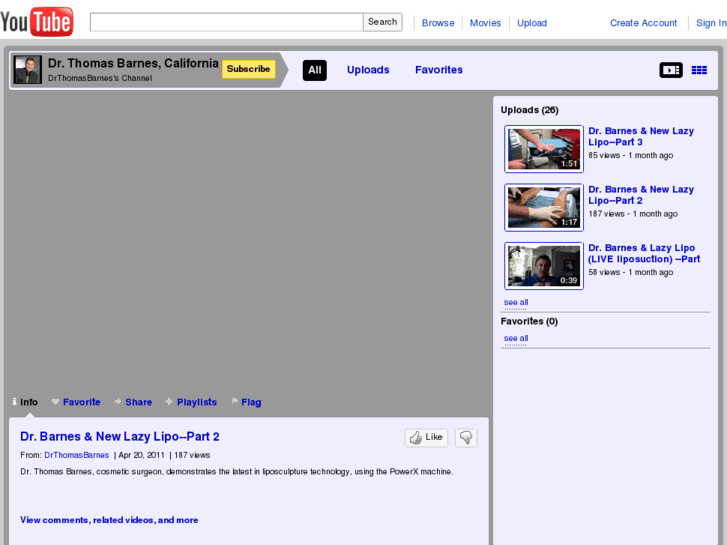This screenshot has height=545, width=727.
Task: Select the All channel filter
Action: 315,70
